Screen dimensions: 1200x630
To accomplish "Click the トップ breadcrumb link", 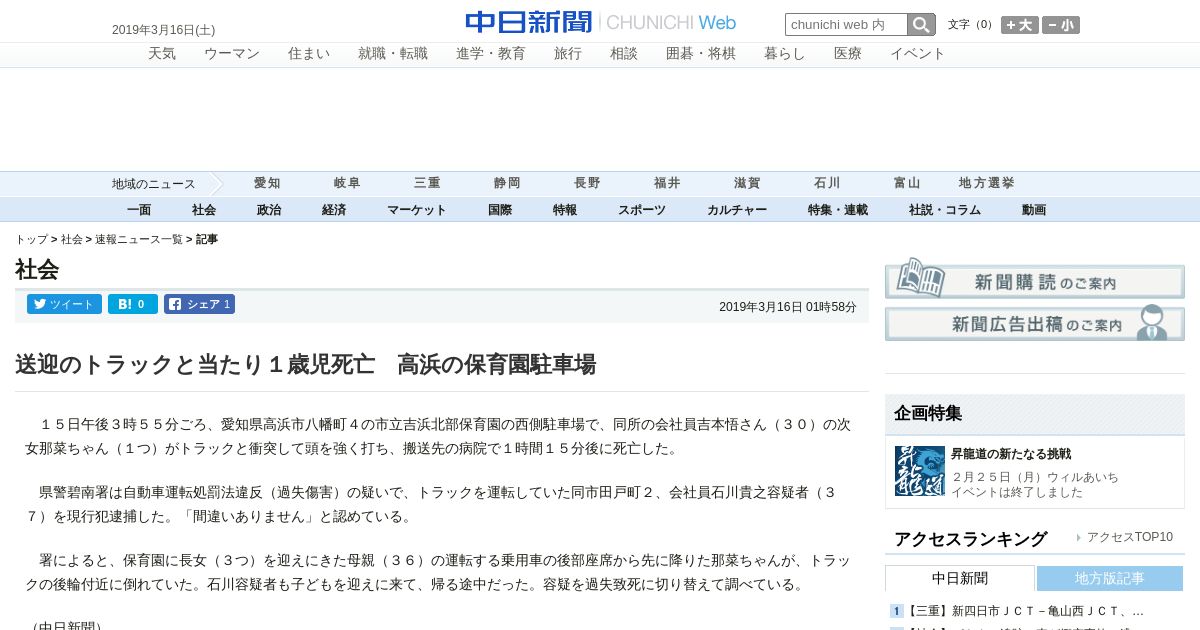I will point(31,240).
